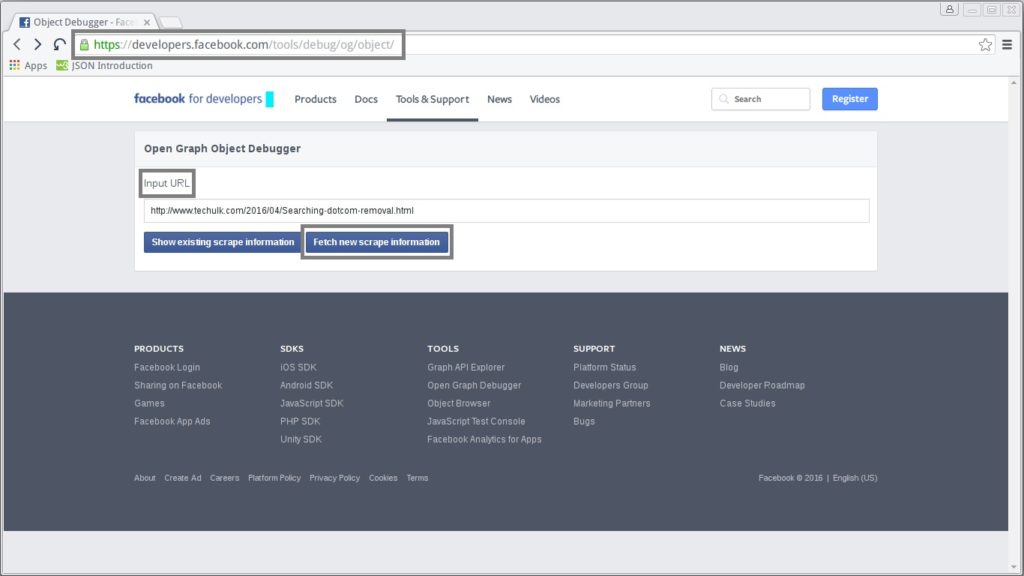The image size is (1024, 576).
Task: Open Graph API Explorer footer link
Action: 466,367
